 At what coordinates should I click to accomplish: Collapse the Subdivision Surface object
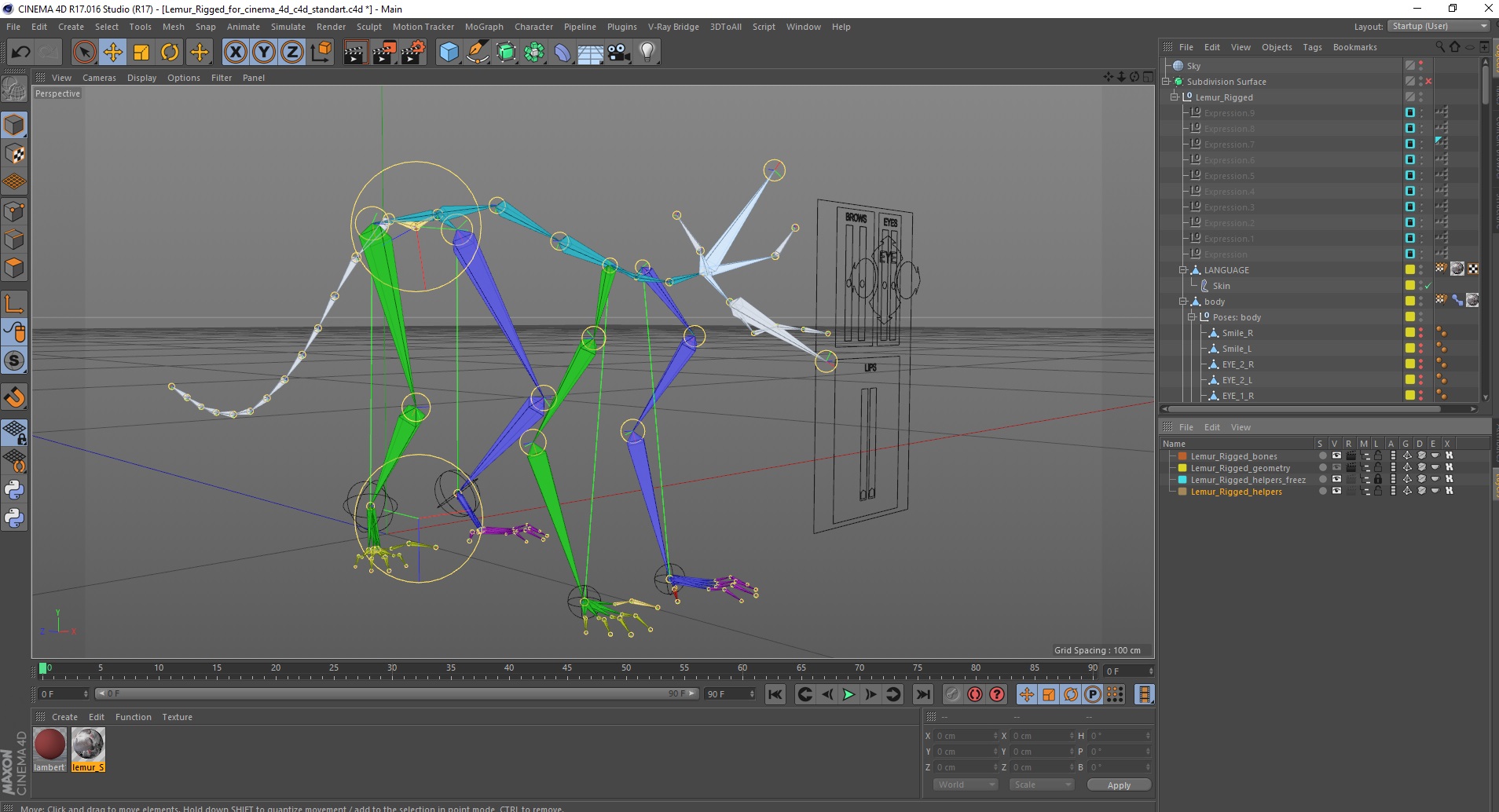point(1167,82)
